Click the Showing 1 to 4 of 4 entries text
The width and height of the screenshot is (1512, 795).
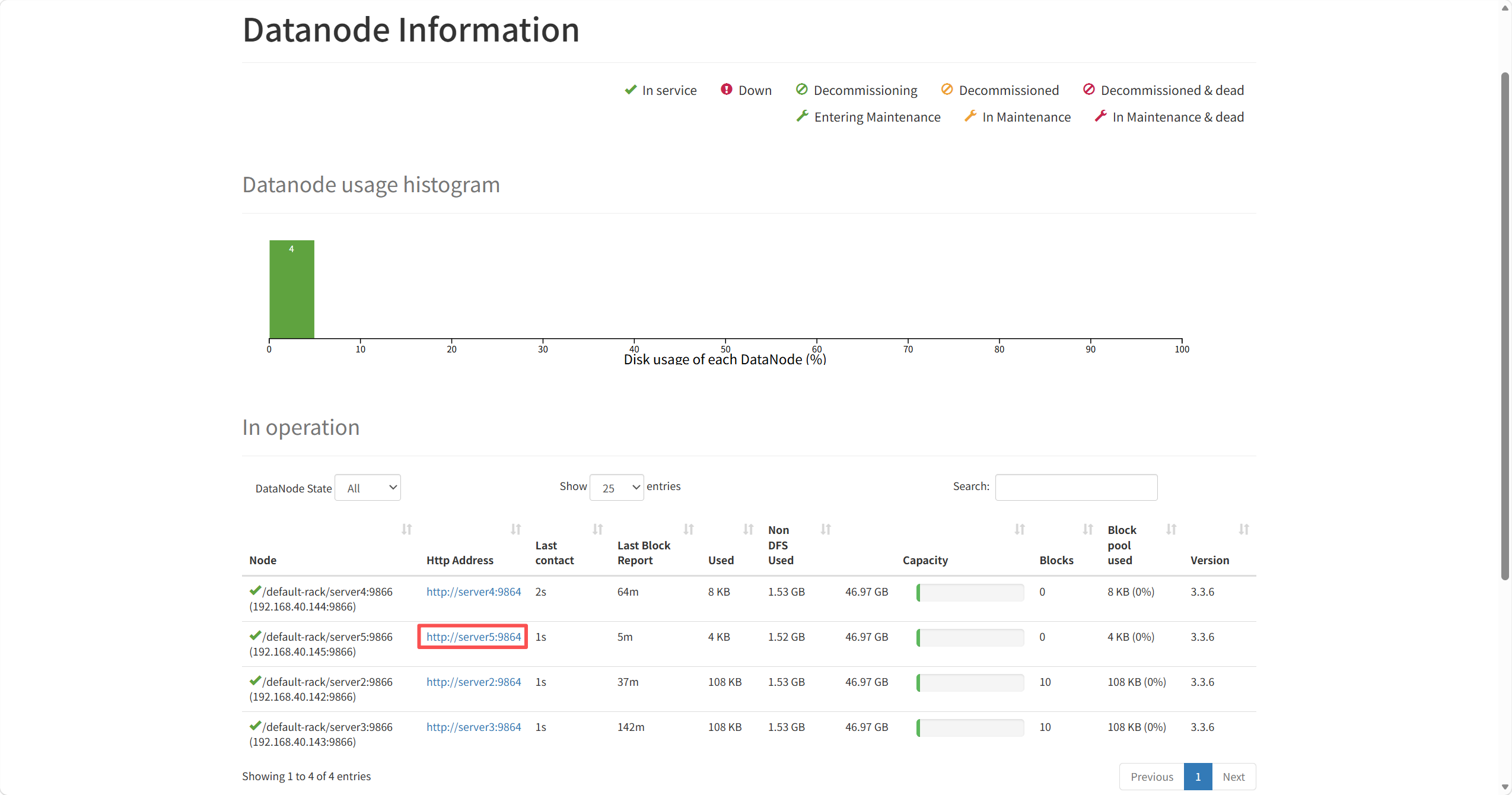click(306, 776)
